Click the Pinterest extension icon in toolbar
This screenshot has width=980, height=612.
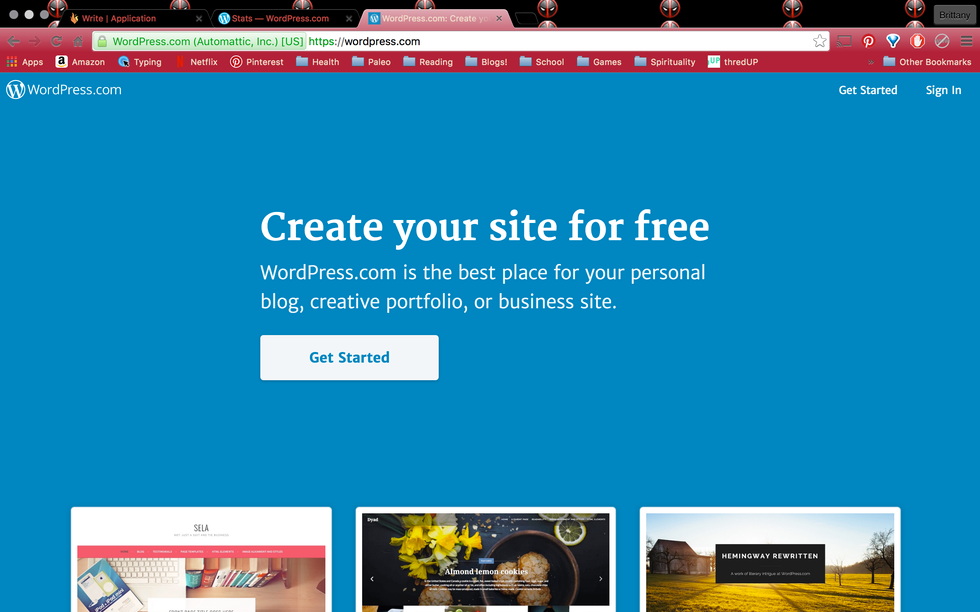tap(868, 41)
